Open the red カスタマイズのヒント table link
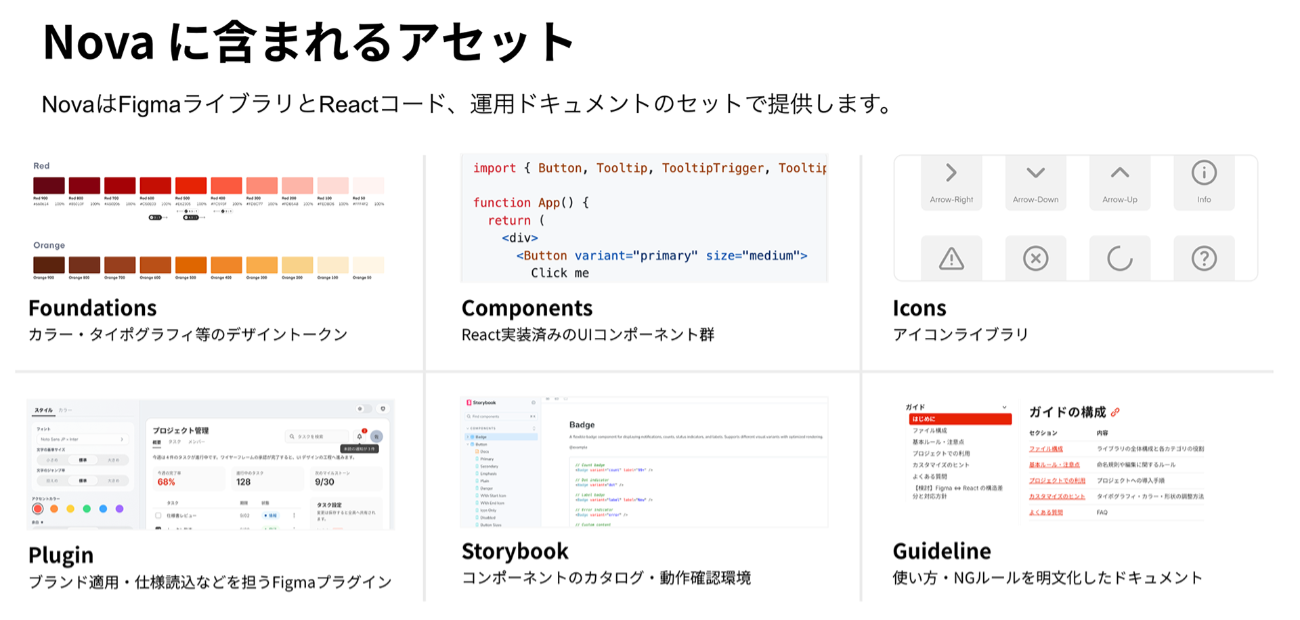Viewport: 1300px width, 620px height. pyautogui.click(x=1057, y=497)
